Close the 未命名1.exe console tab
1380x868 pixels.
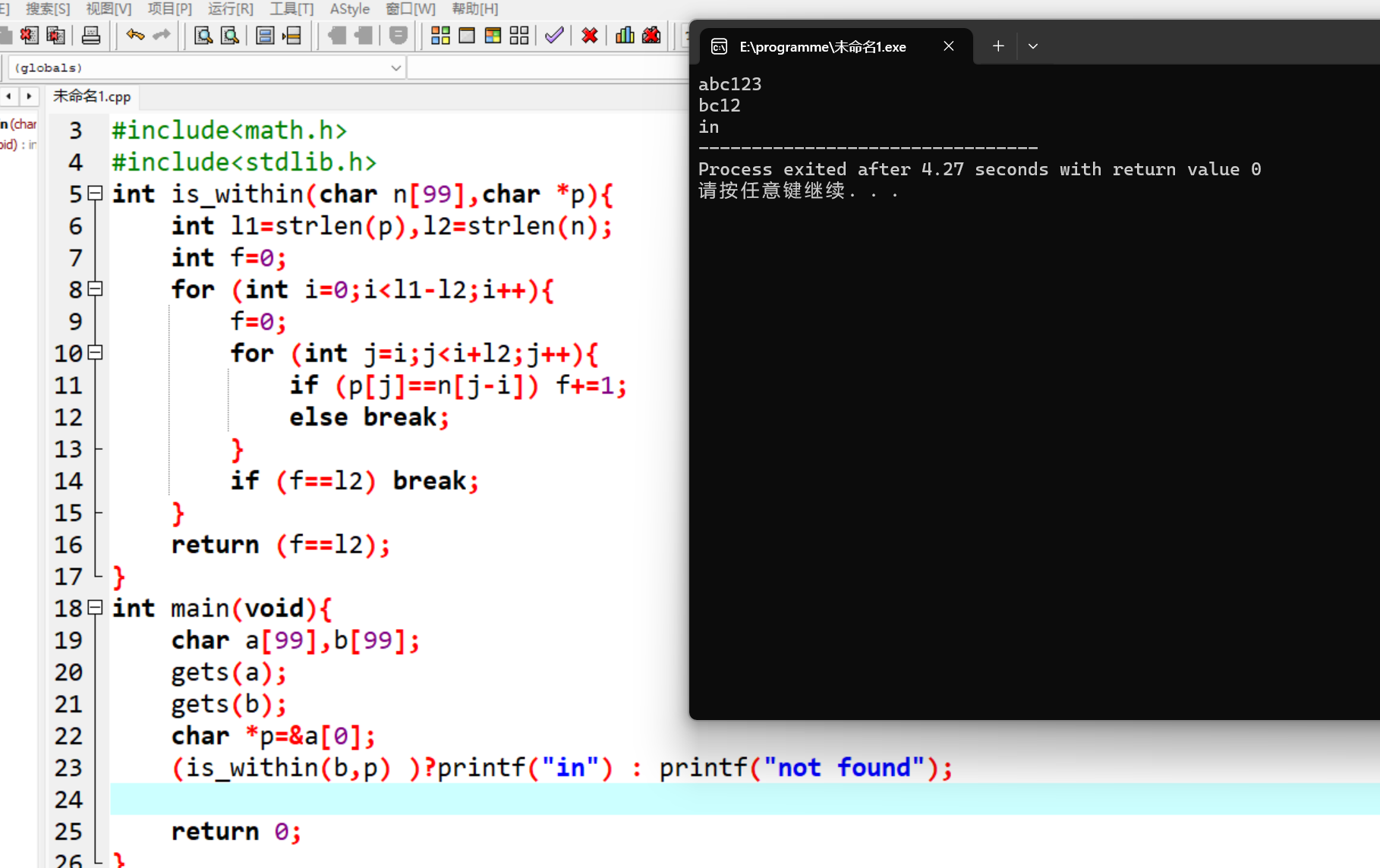pyautogui.click(x=949, y=46)
